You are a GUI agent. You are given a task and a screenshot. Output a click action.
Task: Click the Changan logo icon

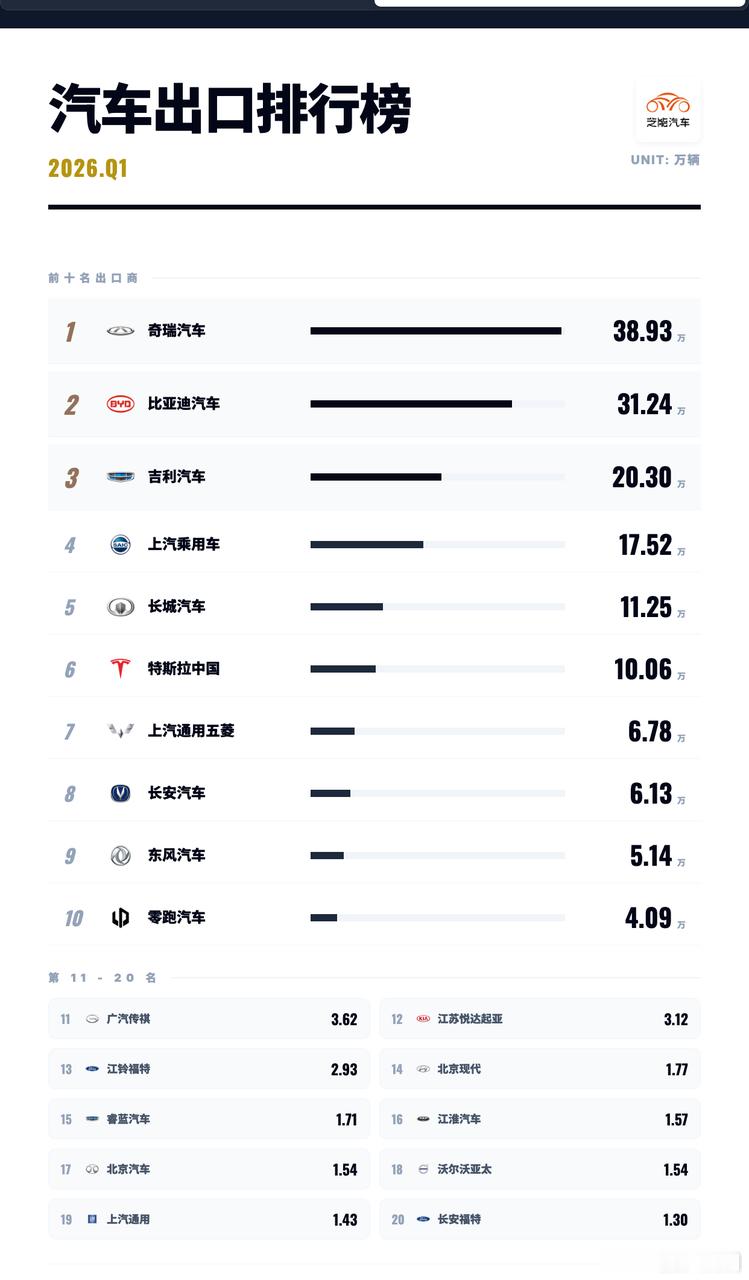120,793
